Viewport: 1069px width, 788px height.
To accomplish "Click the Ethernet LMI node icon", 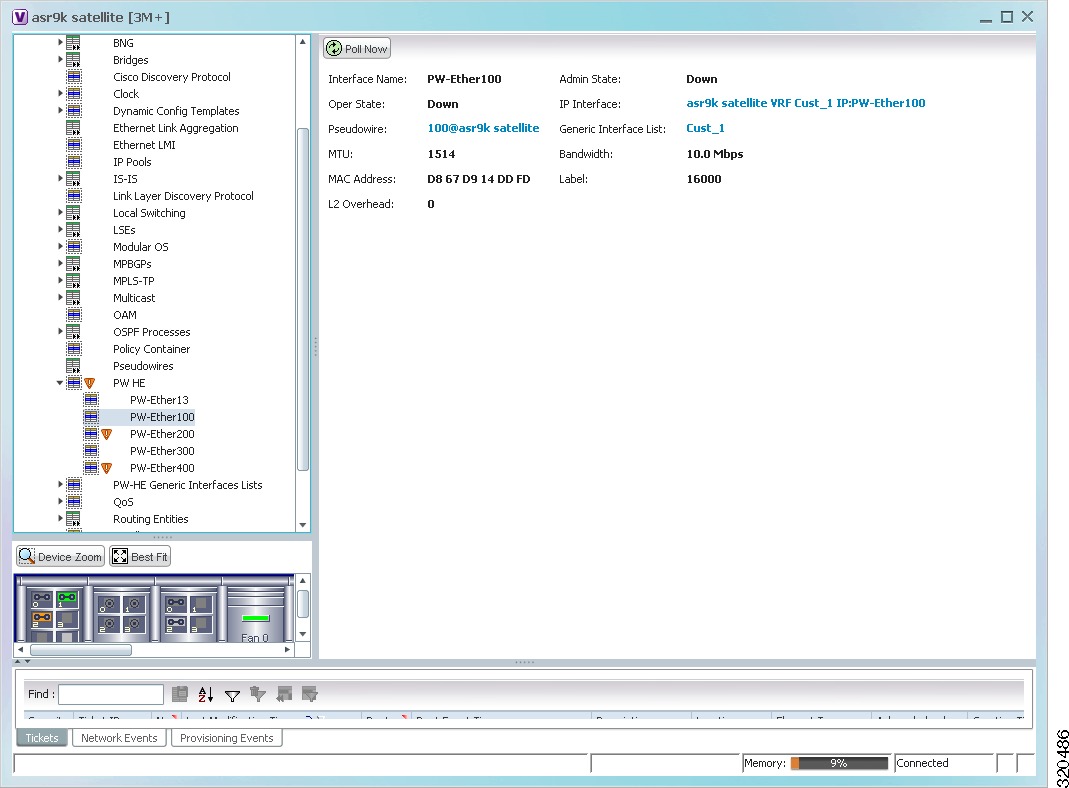I will point(74,145).
